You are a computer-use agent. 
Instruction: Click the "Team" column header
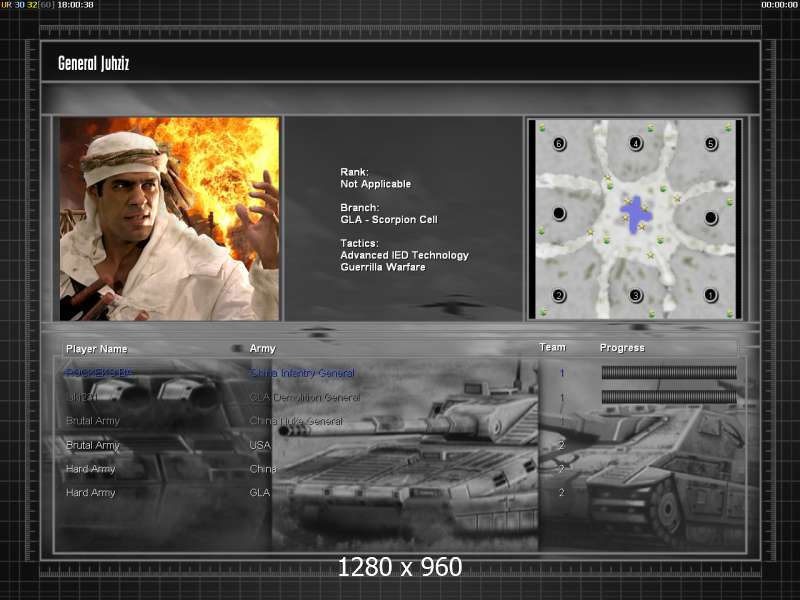coord(553,347)
